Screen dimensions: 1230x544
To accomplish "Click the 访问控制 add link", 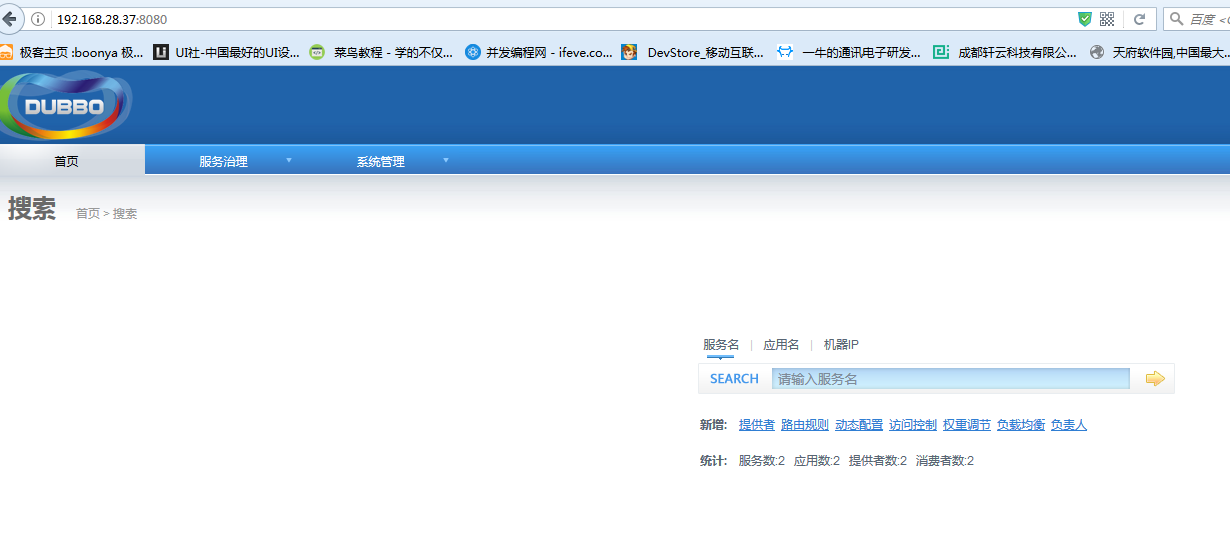I will 913,425.
